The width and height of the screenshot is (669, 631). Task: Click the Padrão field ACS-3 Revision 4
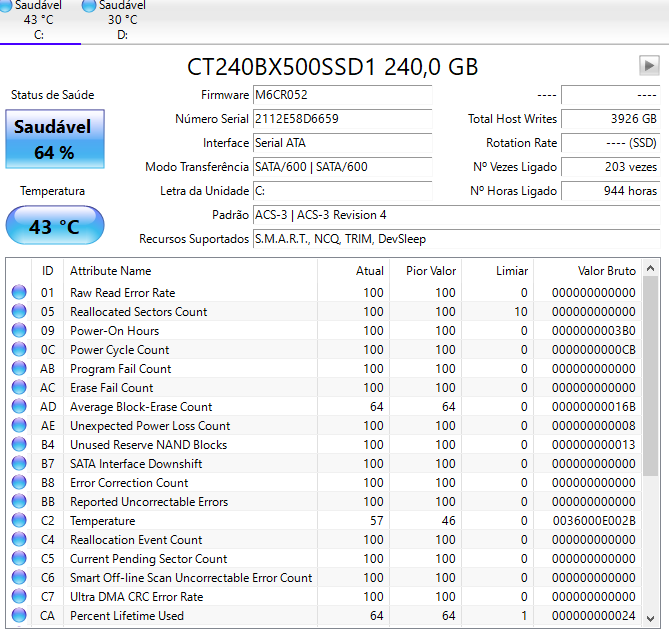(x=456, y=215)
